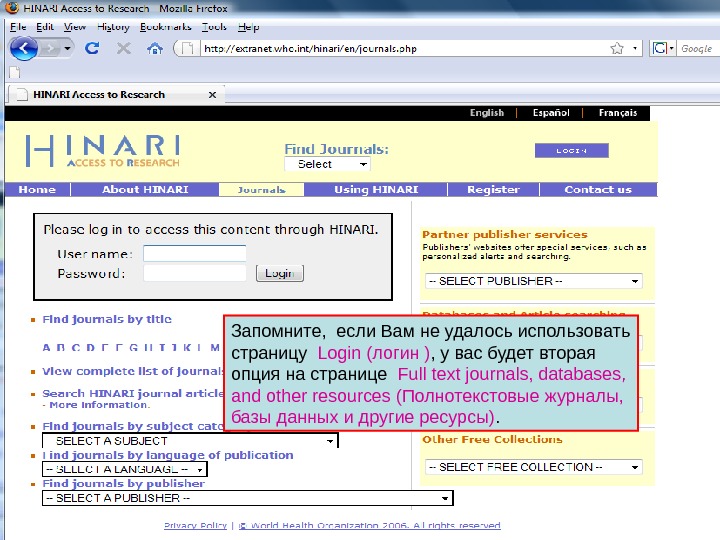
Task: Click the bookmarks toolbar page icon
Action: tap(15, 72)
